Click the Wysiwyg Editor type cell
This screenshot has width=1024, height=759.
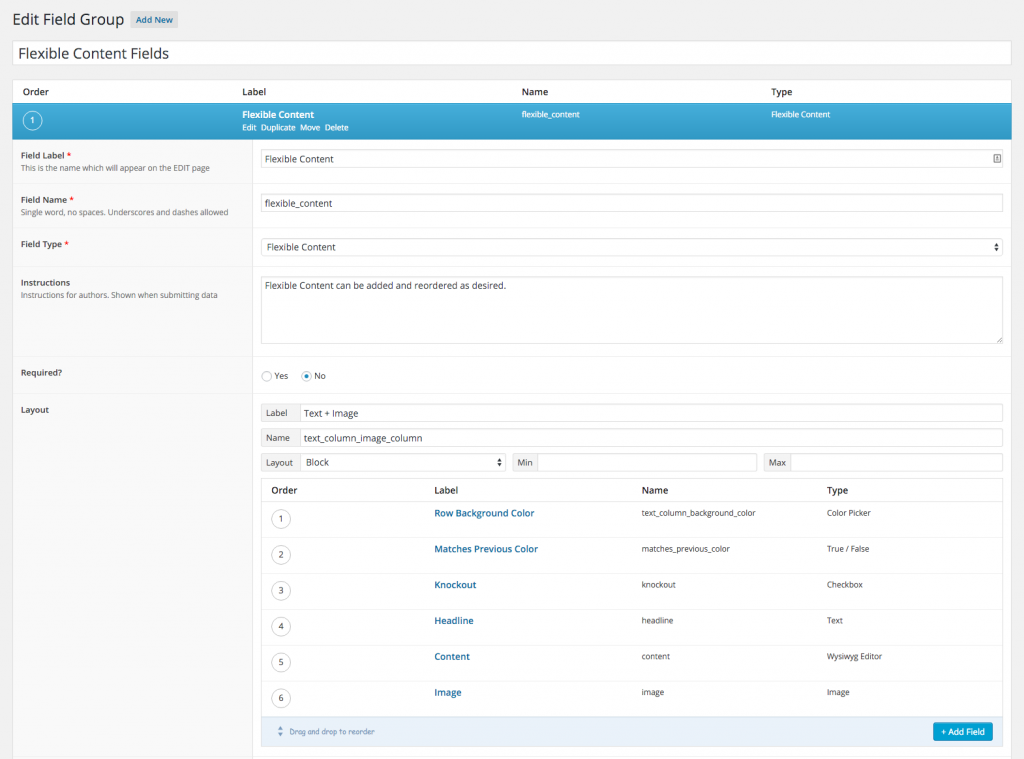(x=854, y=657)
